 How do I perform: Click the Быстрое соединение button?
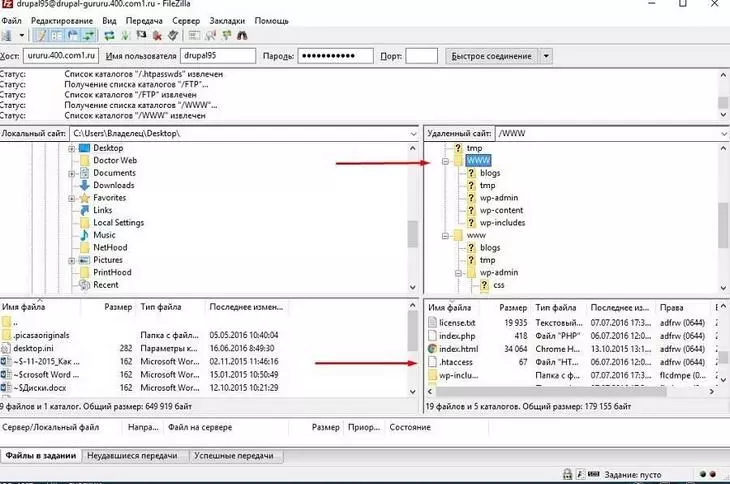(x=490, y=57)
